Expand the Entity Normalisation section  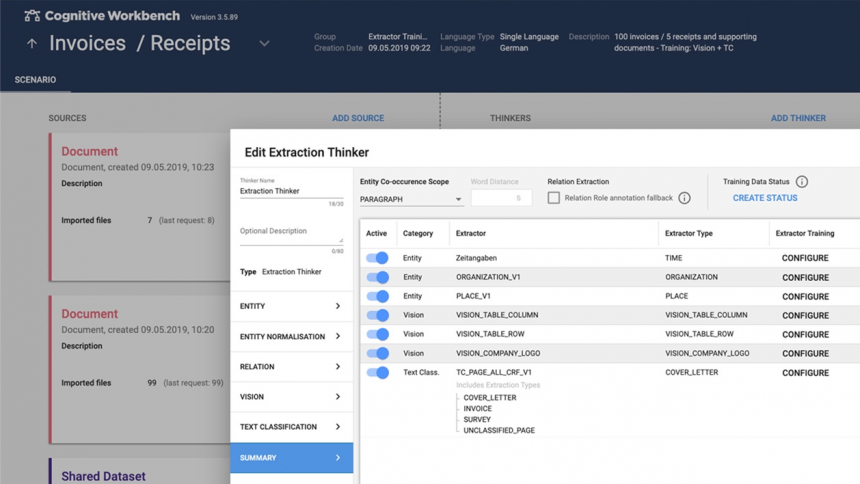tap(291, 337)
